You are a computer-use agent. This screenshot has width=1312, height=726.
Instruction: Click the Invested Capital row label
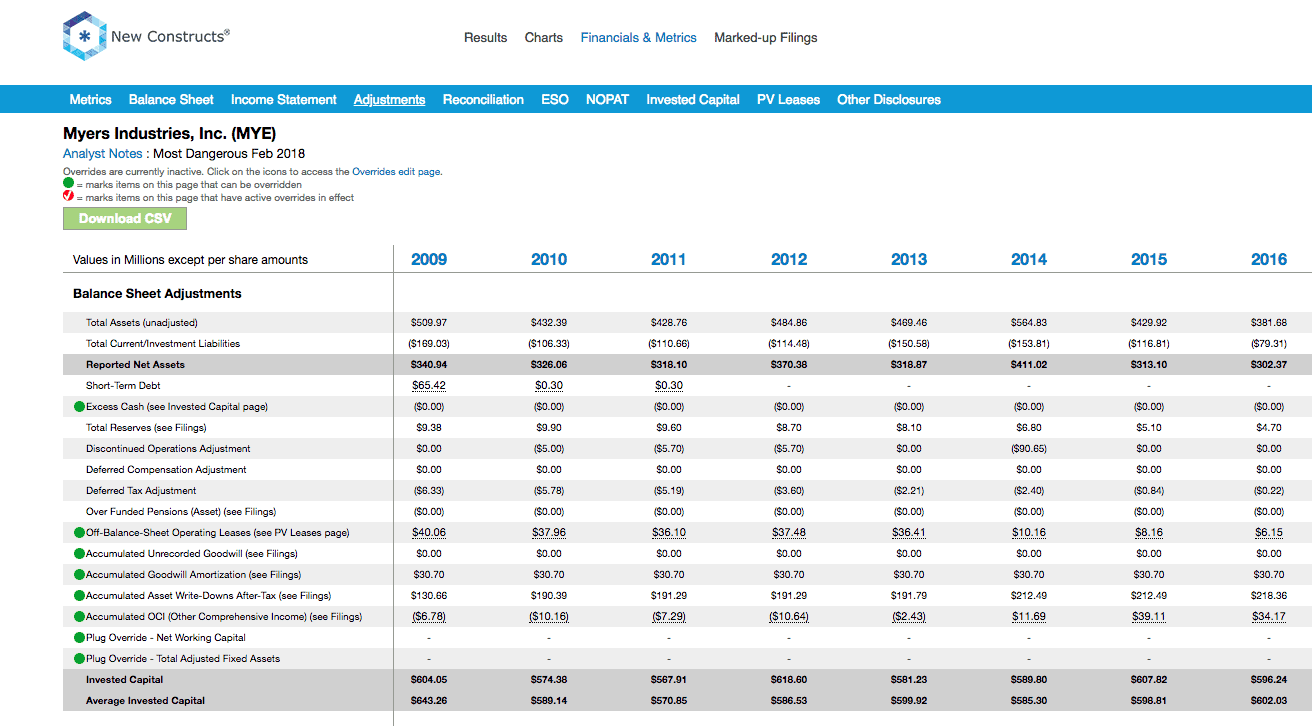(x=124, y=680)
